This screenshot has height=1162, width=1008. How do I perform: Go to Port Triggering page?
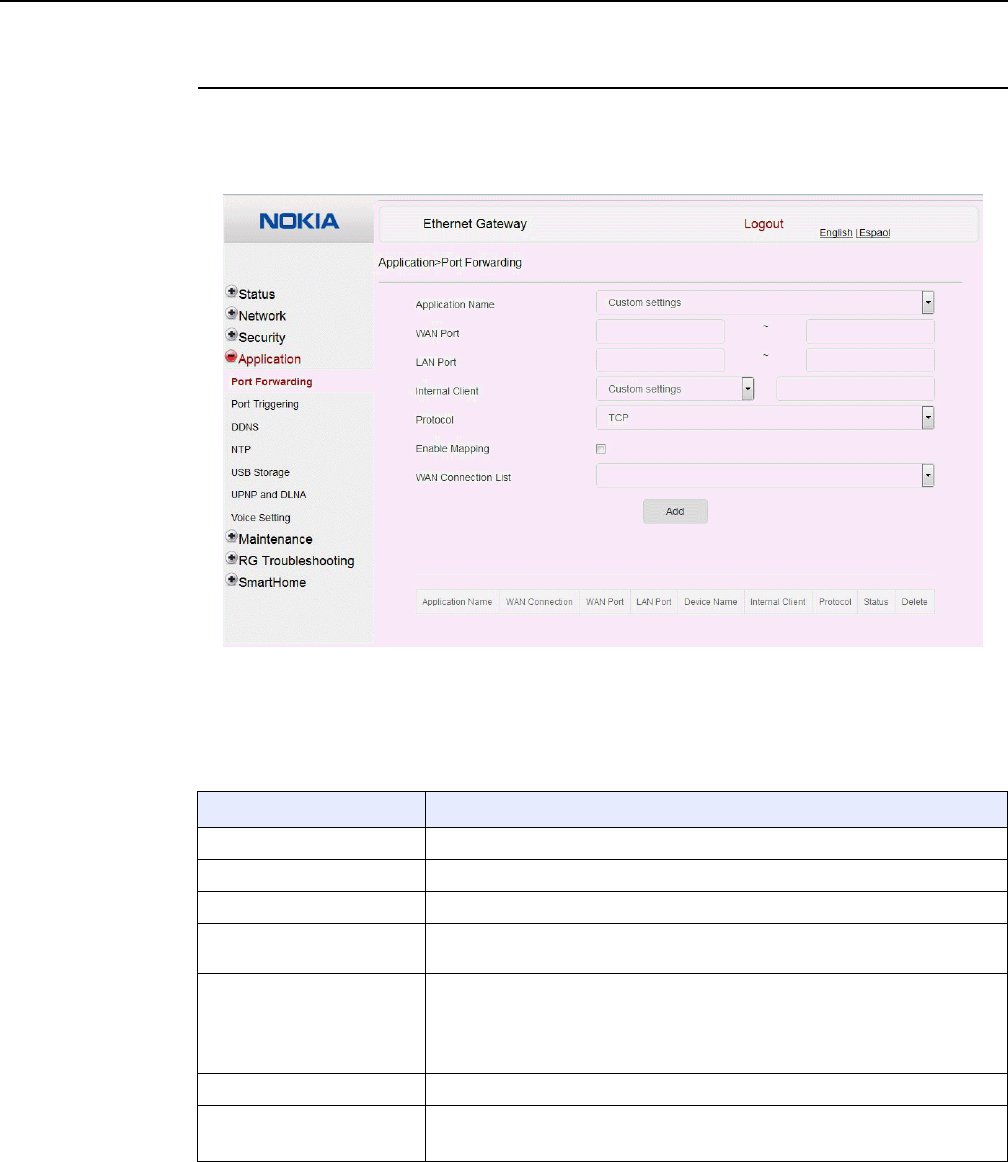(x=265, y=404)
